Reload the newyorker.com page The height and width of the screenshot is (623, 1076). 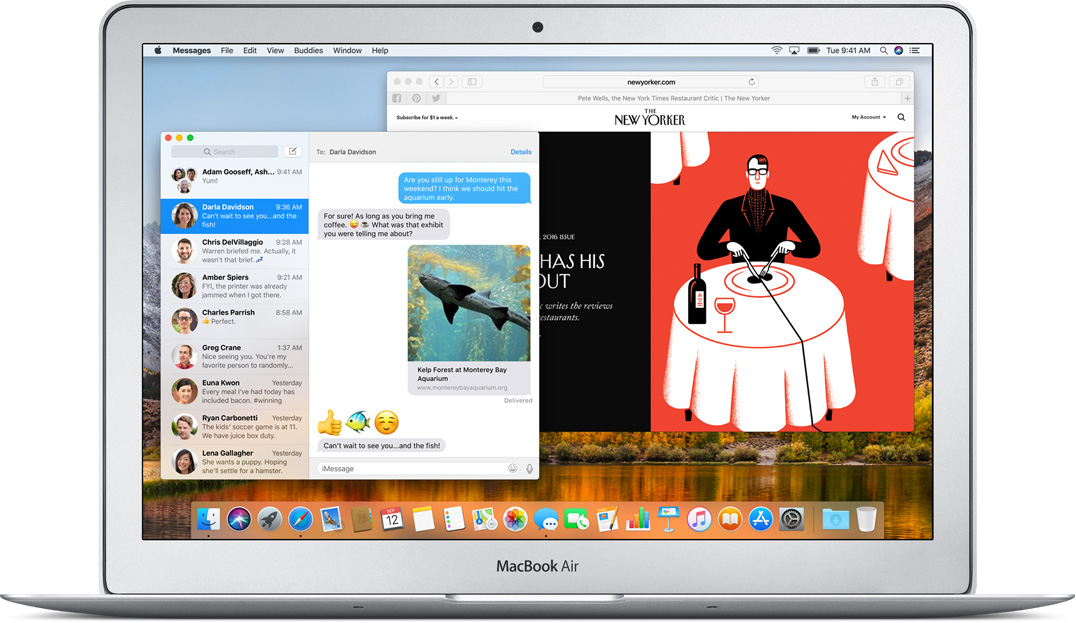click(x=752, y=82)
